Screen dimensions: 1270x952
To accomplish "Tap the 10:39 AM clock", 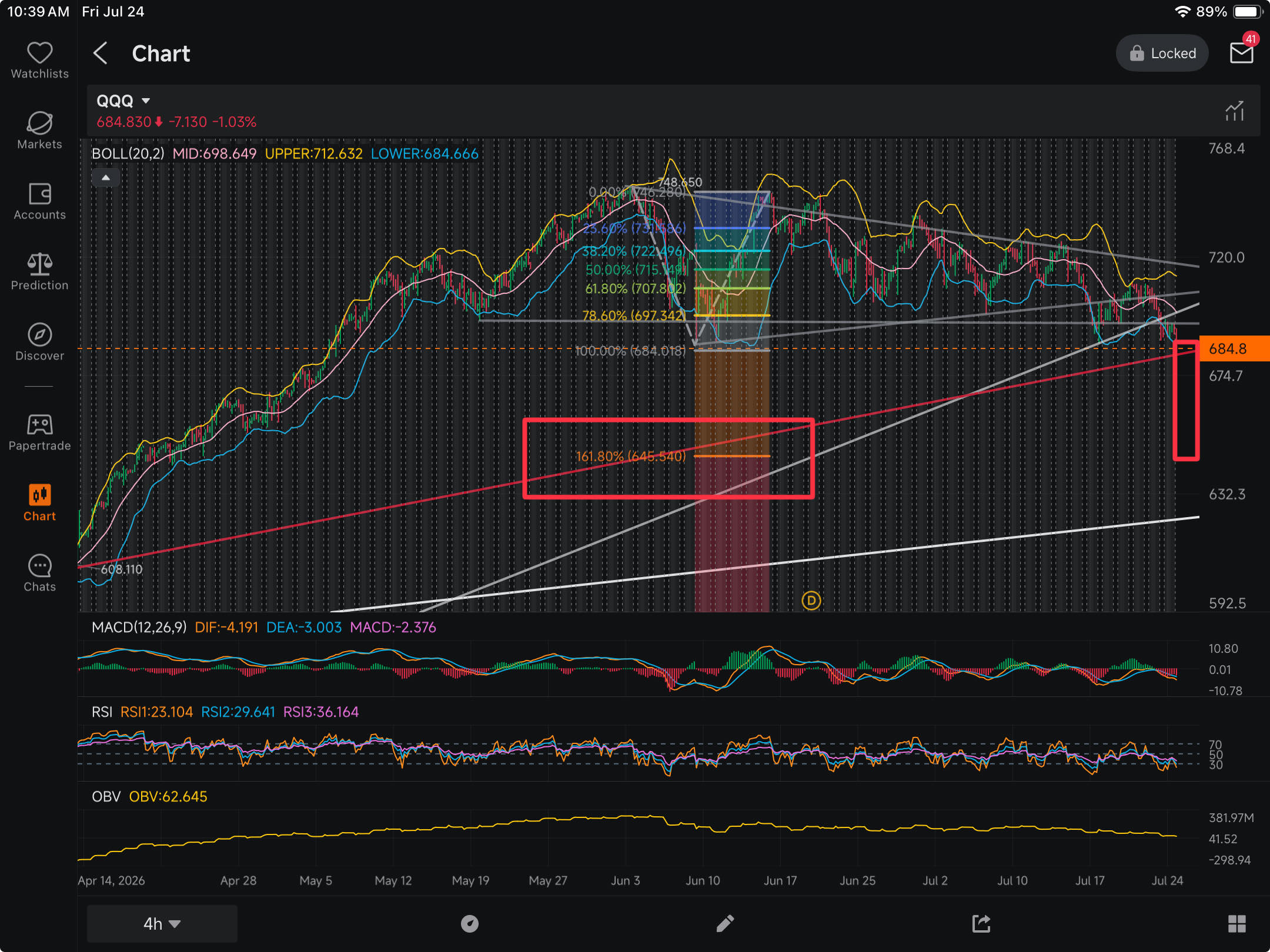I will (x=38, y=12).
